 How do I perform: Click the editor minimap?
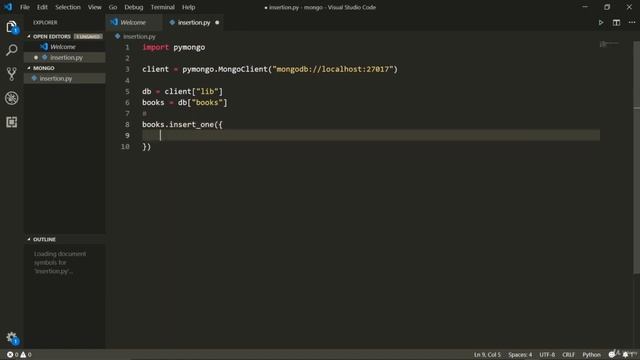tap(609, 44)
